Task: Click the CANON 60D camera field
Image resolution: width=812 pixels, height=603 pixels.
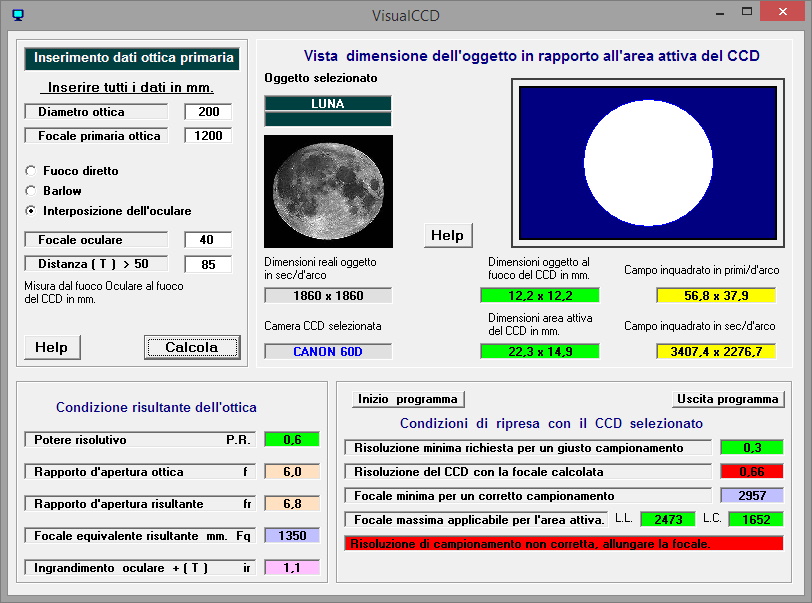Action: (328, 351)
